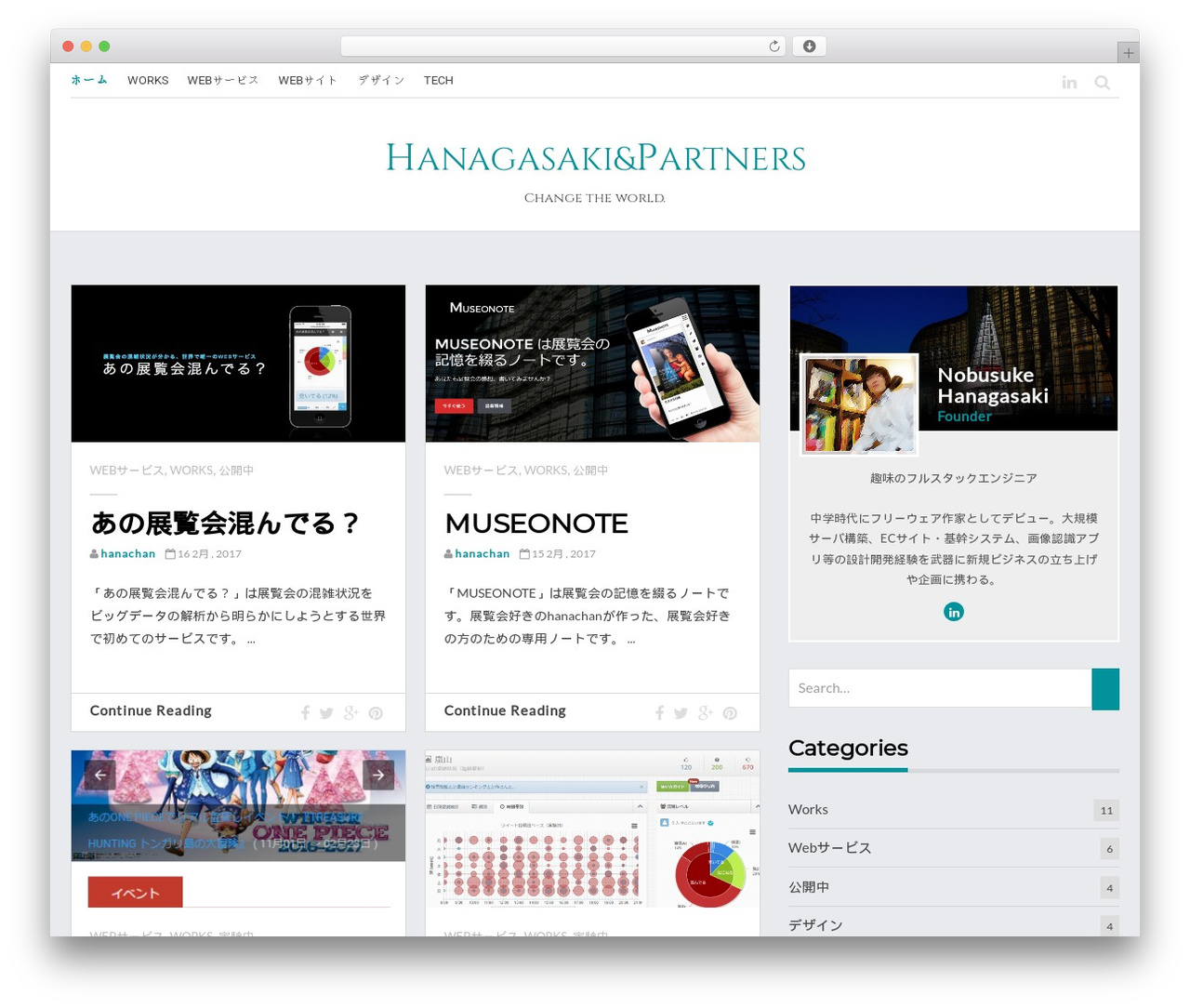Open the Webサービス category in sidebar

point(830,848)
